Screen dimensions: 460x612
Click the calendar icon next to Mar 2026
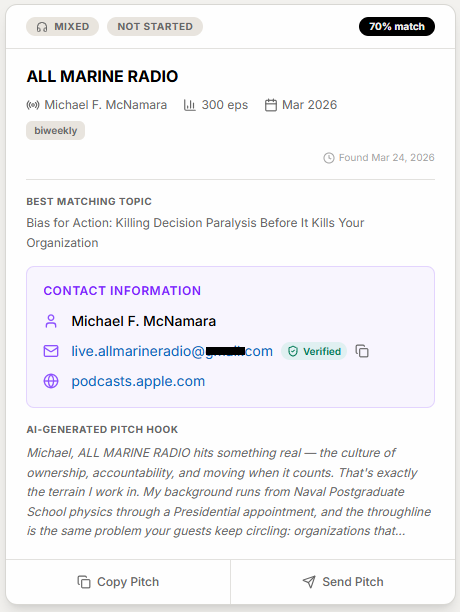click(271, 105)
